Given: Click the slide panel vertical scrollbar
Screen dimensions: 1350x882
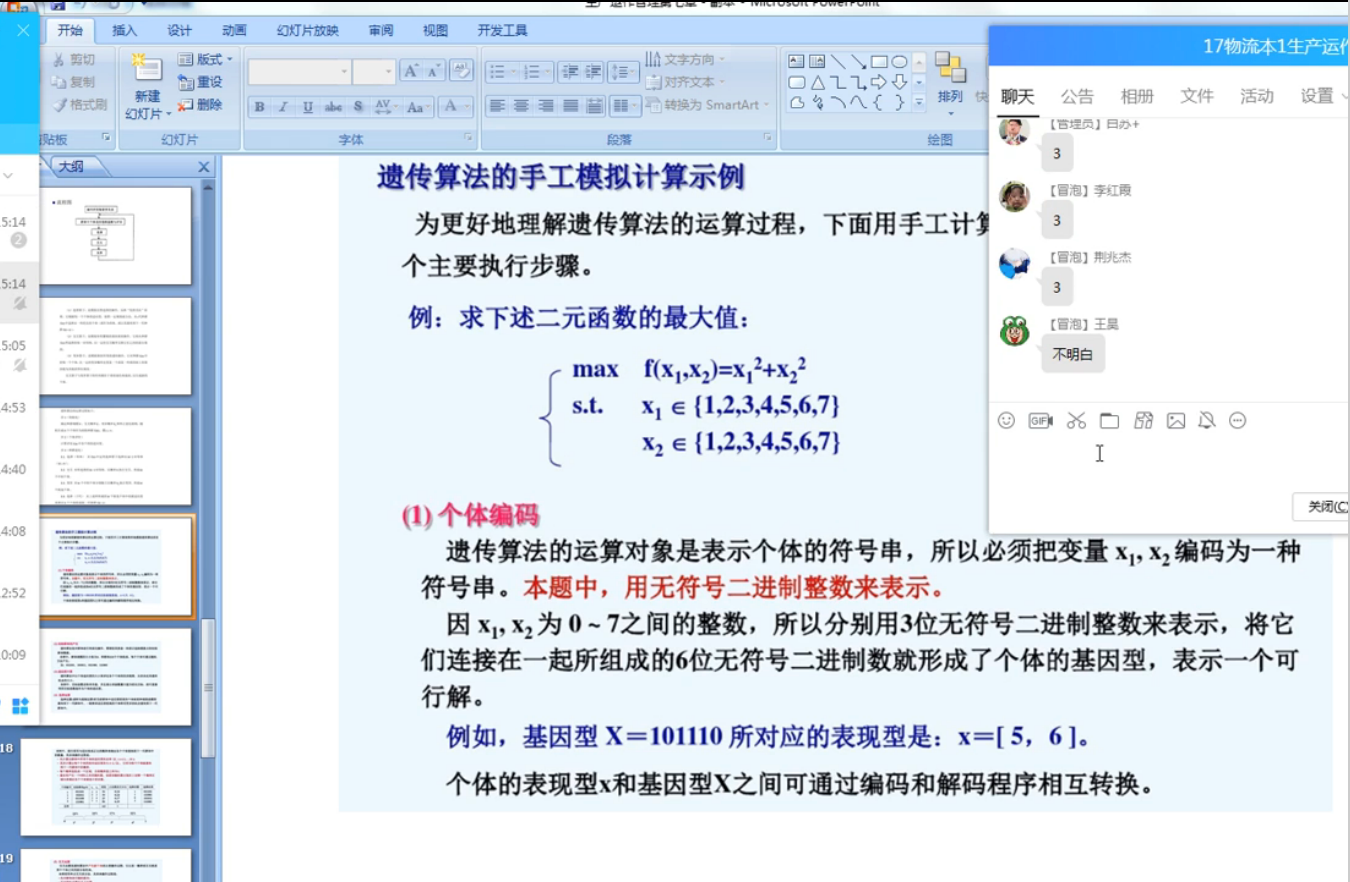Looking at the screenshot, I should point(209,690).
